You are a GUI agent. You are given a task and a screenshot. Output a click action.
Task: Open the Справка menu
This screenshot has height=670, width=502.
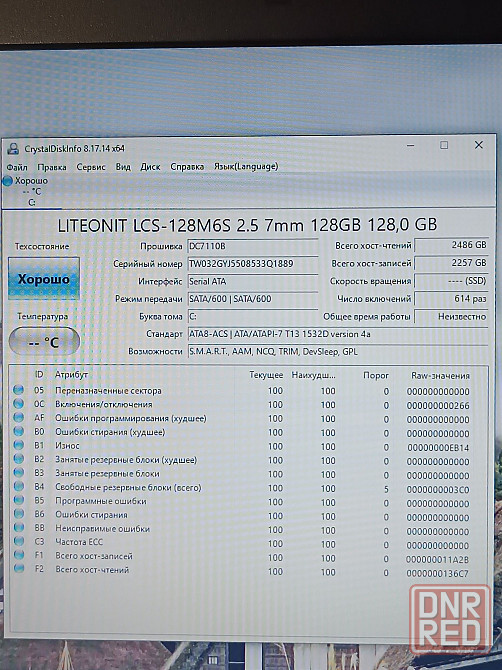tap(187, 167)
